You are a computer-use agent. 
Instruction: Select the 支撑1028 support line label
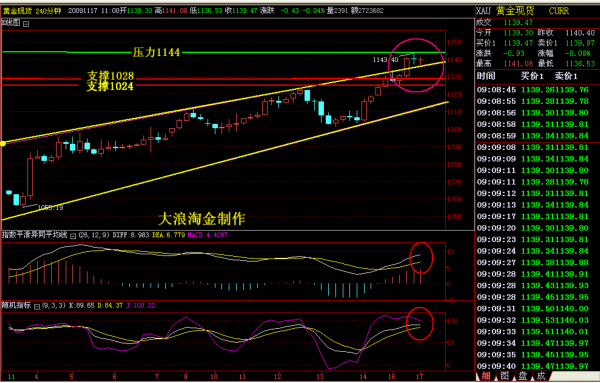coord(111,75)
